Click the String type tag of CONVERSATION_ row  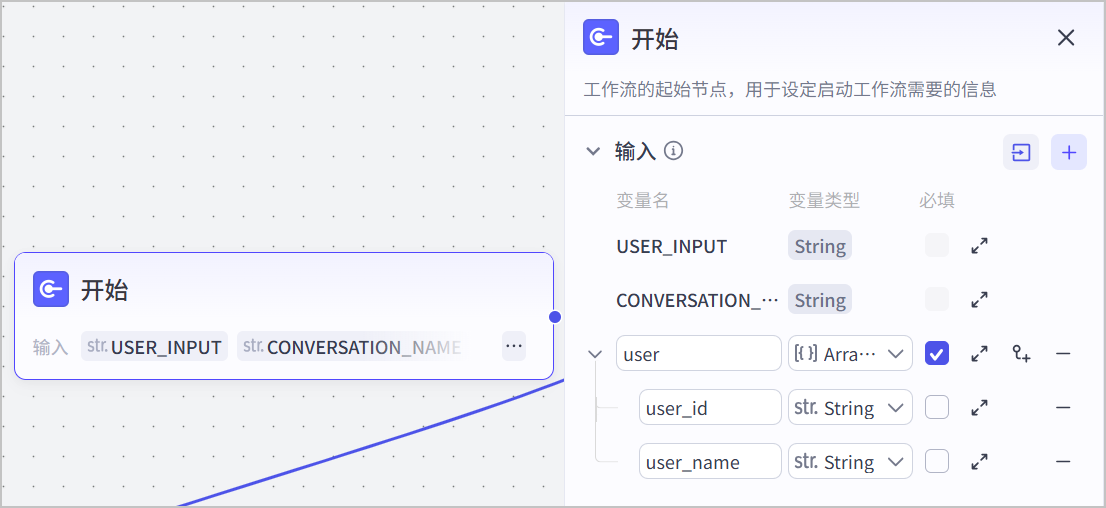pyautogui.click(x=820, y=300)
